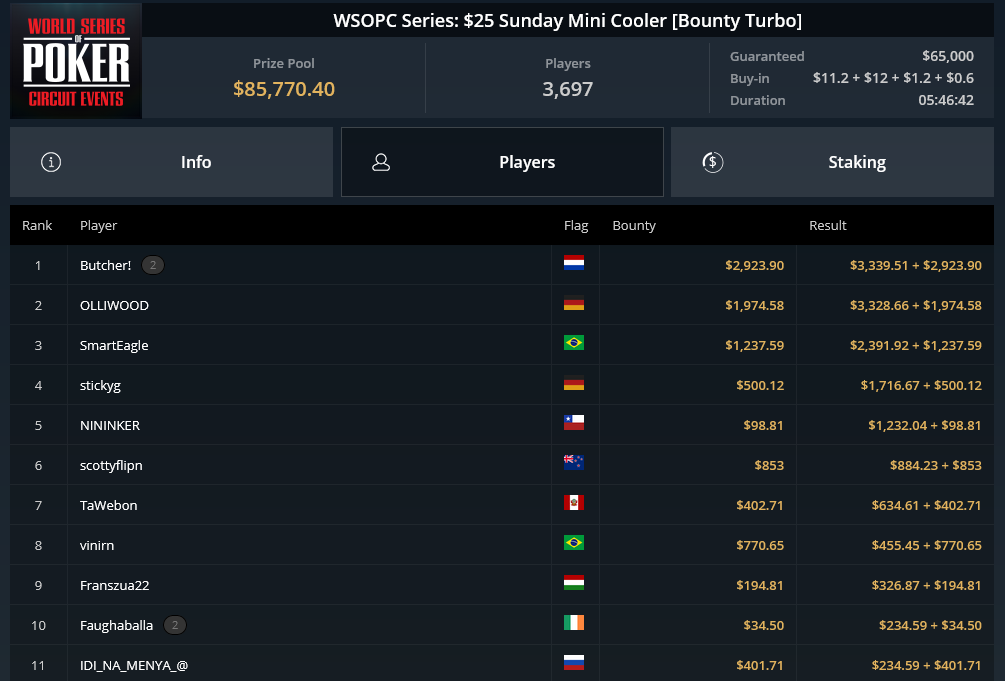Click Butcher!'s Netherlands flag icon
This screenshot has height=681, width=1005.
[x=574, y=263]
